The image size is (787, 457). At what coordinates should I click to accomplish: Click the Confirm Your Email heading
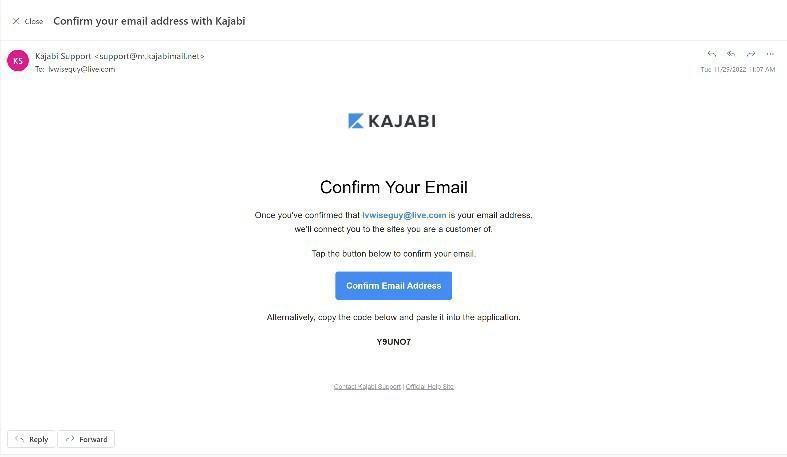pyautogui.click(x=393, y=187)
